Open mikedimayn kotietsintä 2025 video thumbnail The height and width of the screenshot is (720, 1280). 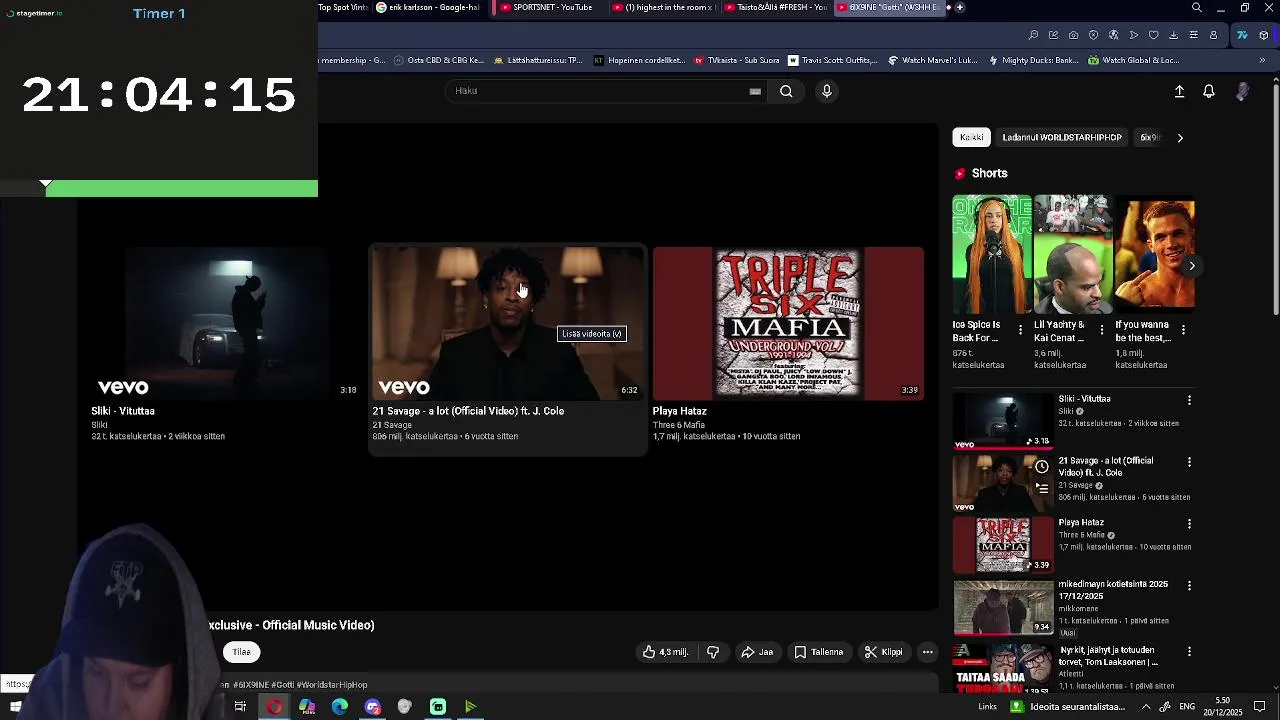click(1003, 607)
